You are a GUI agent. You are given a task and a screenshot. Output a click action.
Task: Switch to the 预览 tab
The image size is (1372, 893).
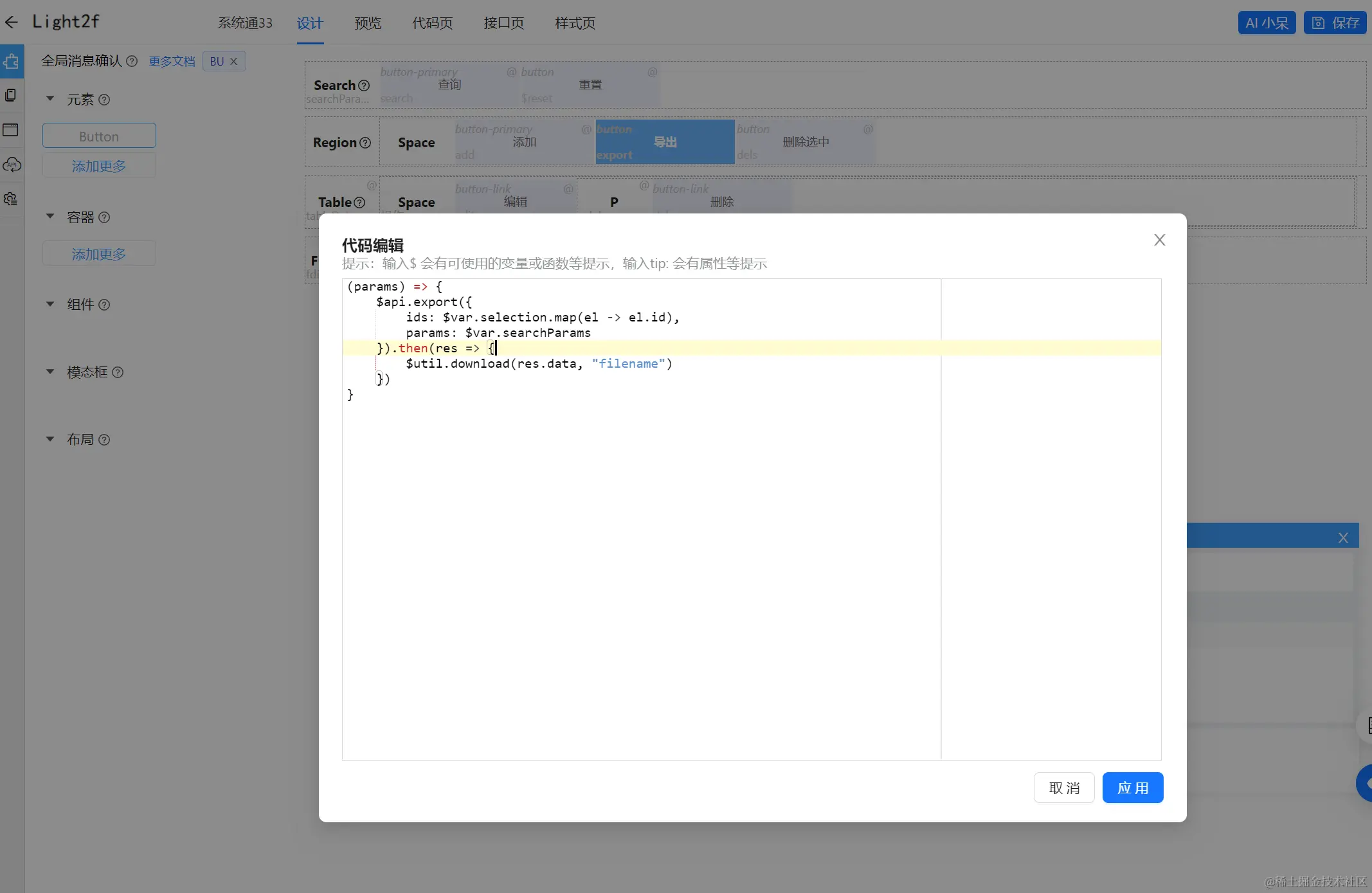[368, 23]
